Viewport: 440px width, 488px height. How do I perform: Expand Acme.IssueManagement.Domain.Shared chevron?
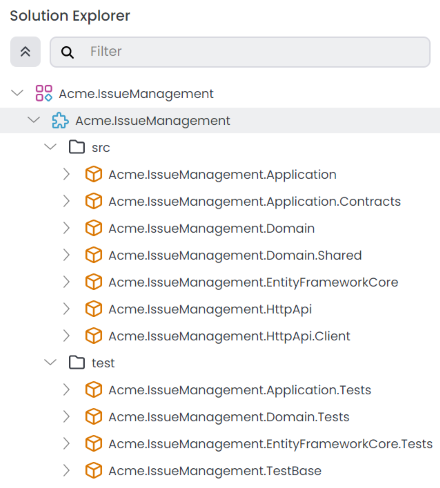66,255
